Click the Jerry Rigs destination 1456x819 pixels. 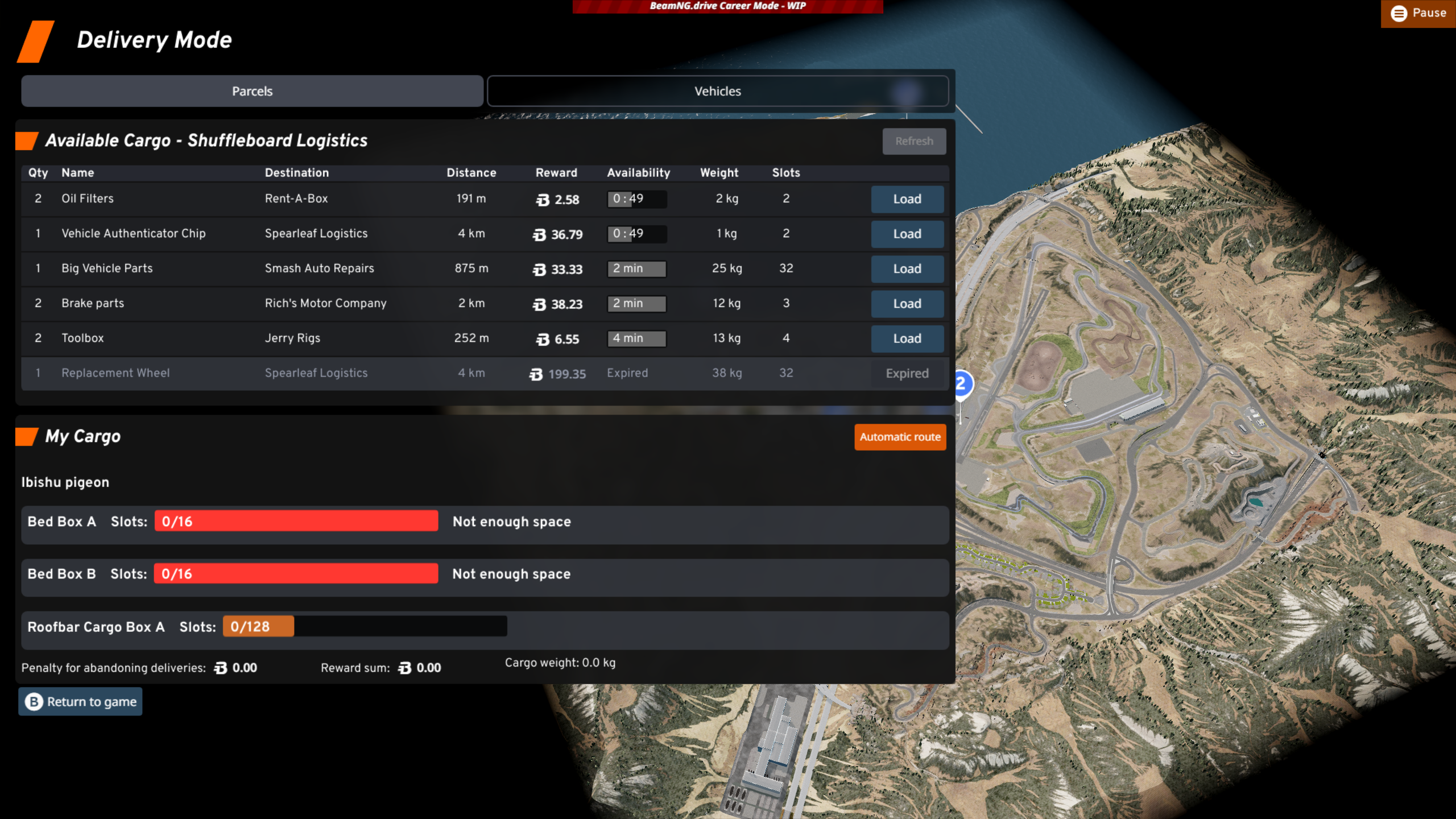point(293,338)
